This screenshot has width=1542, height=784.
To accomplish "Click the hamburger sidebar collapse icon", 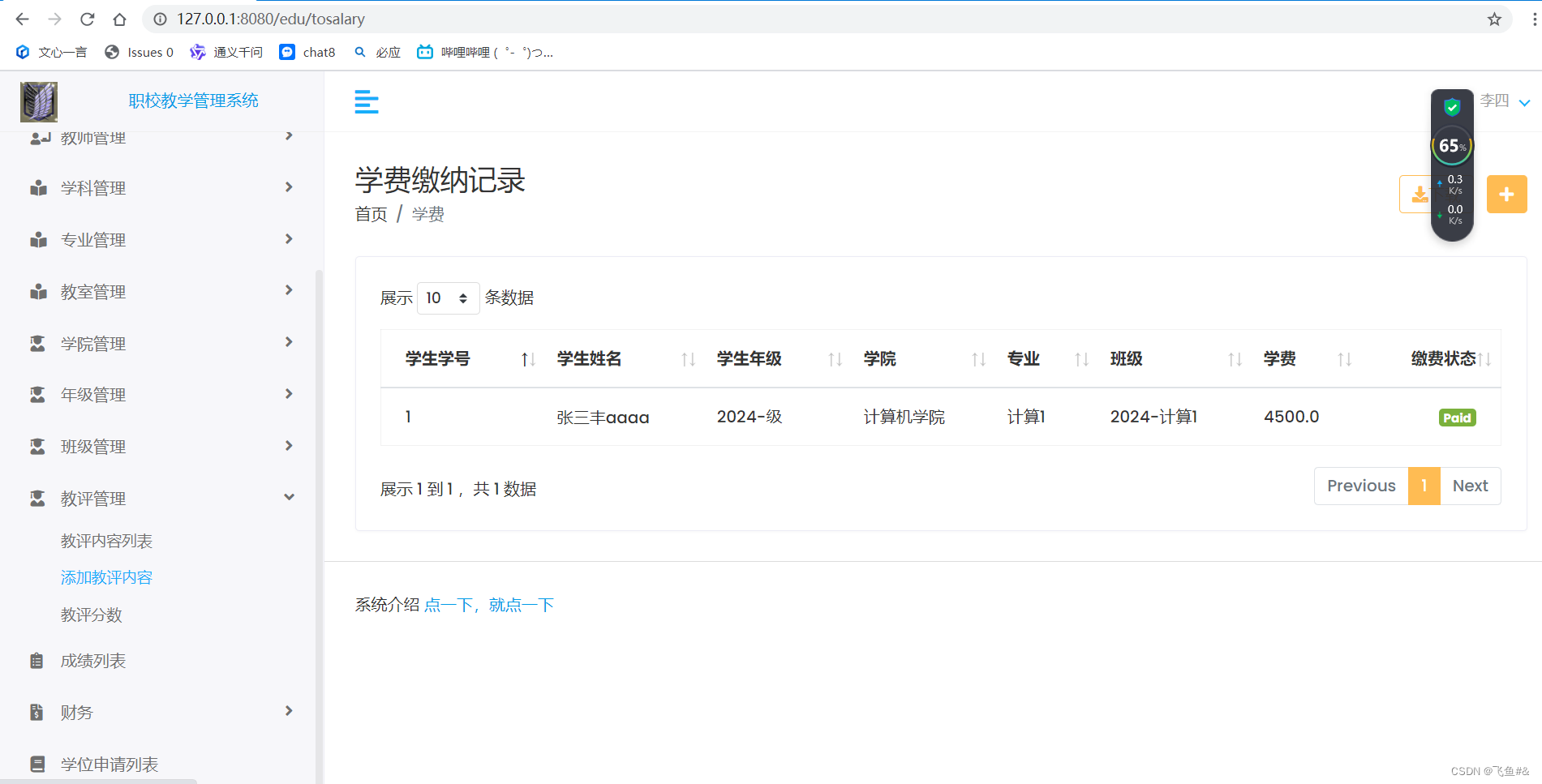I will (366, 101).
